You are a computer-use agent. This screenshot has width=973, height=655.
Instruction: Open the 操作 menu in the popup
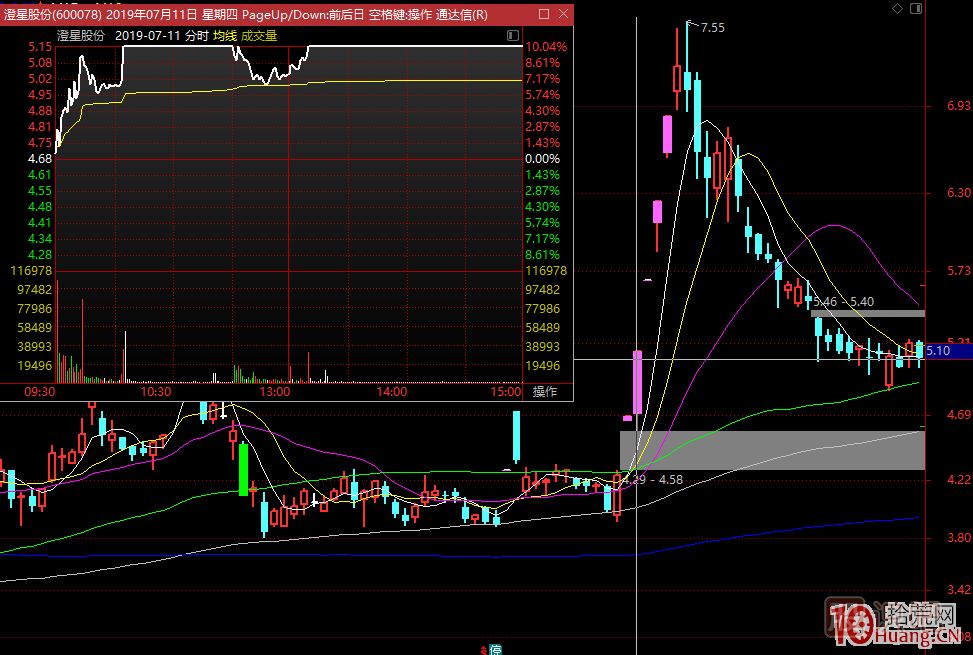545,392
